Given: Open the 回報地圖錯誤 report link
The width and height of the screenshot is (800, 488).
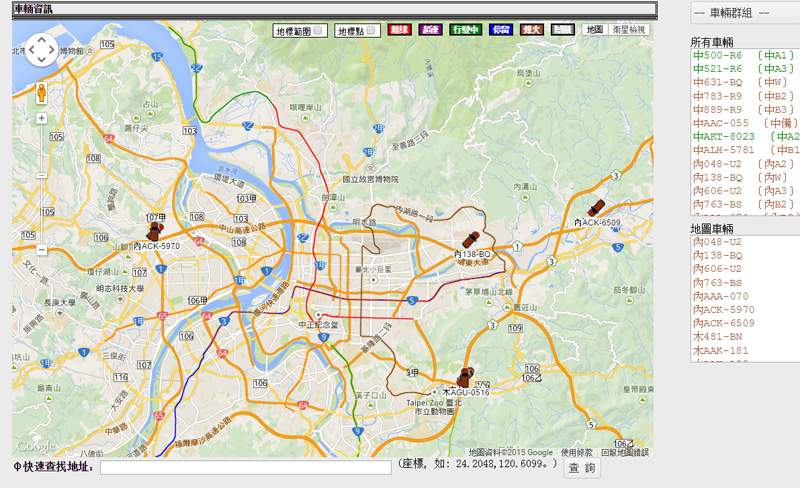Looking at the screenshot, I should (625, 452).
